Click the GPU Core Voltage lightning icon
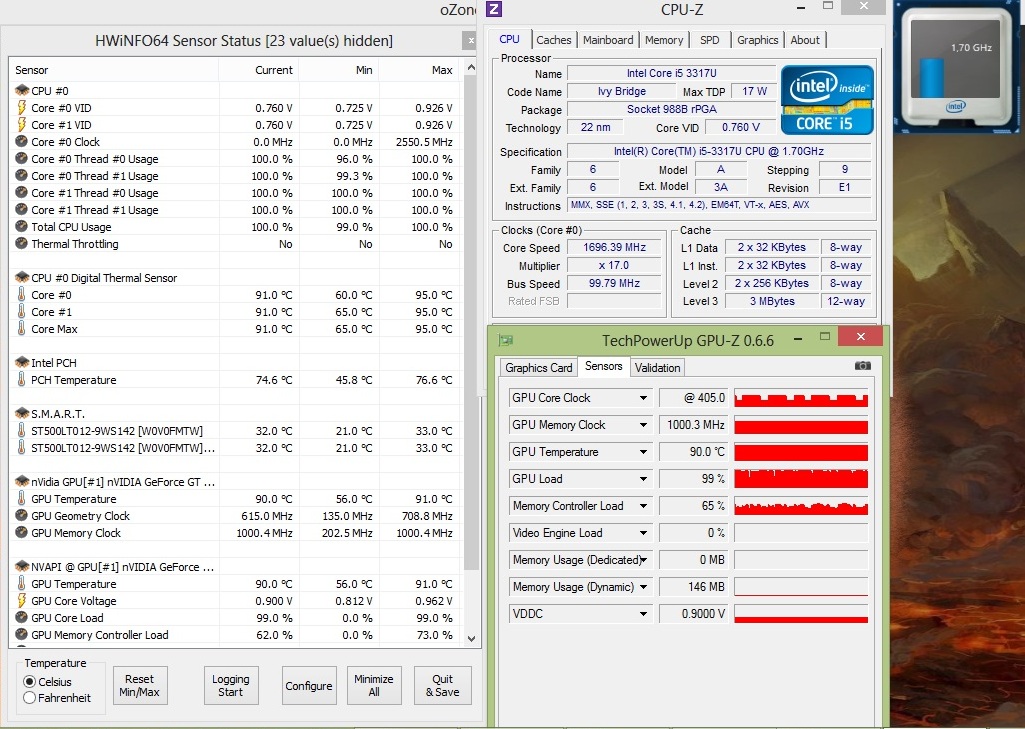 coord(22,600)
